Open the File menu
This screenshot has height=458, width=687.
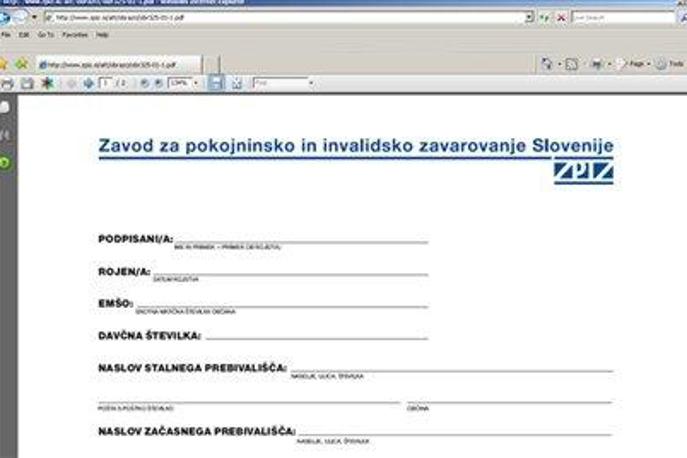click(6, 35)
